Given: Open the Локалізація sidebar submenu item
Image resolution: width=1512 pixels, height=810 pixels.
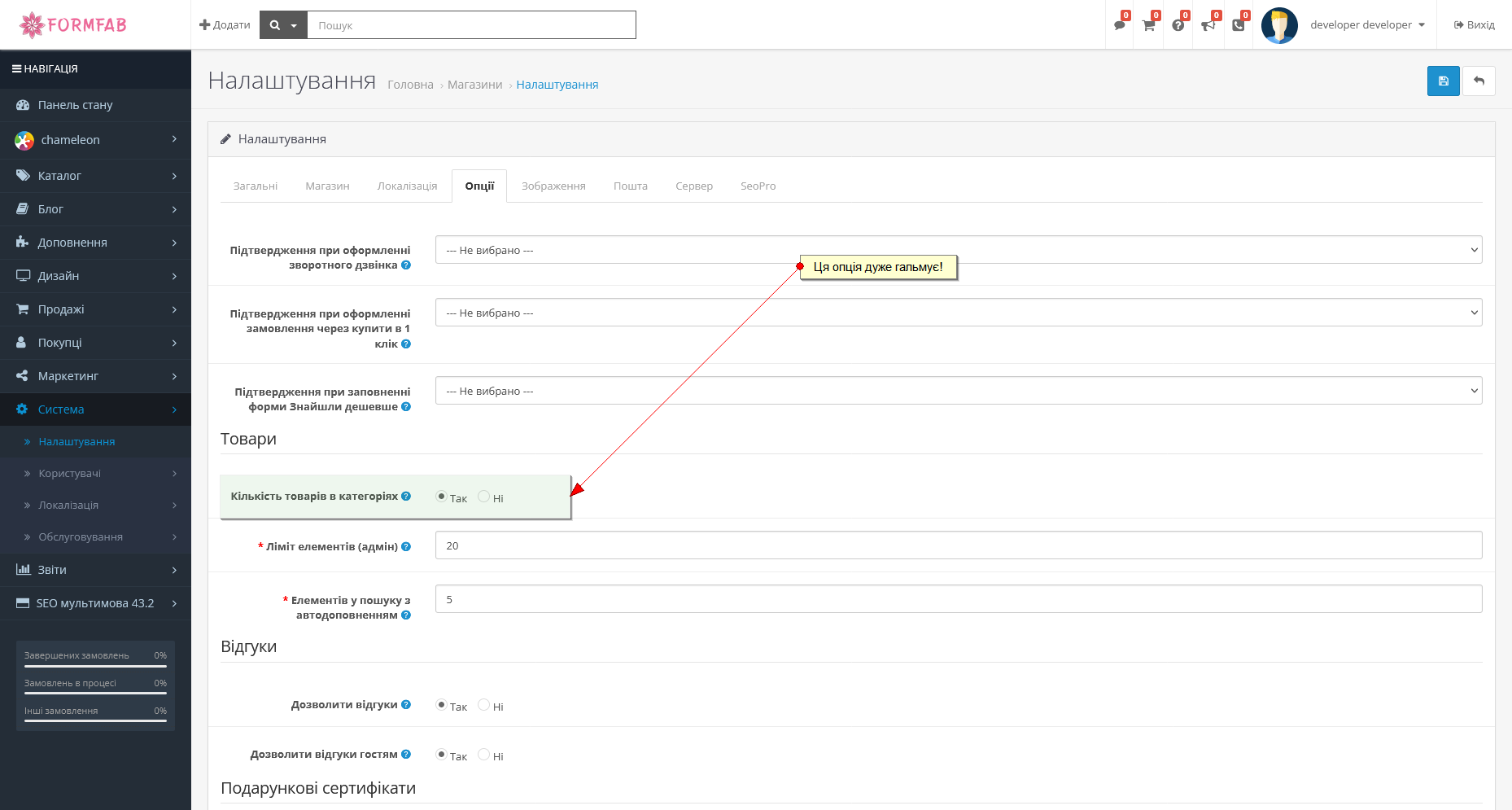Looking at the screenshot, I should click(68, 506).
